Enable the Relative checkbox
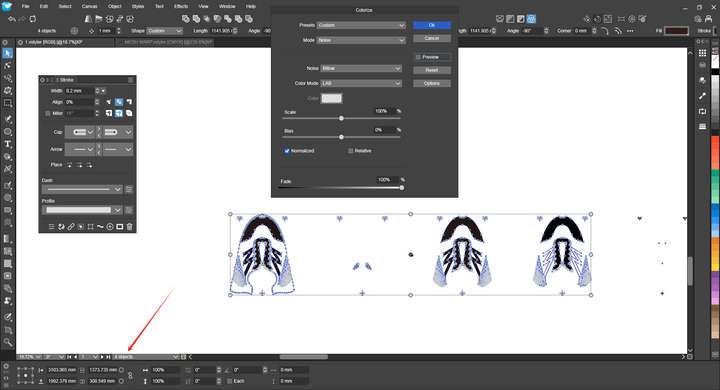The image size is (720, 390). coord(351,151)
